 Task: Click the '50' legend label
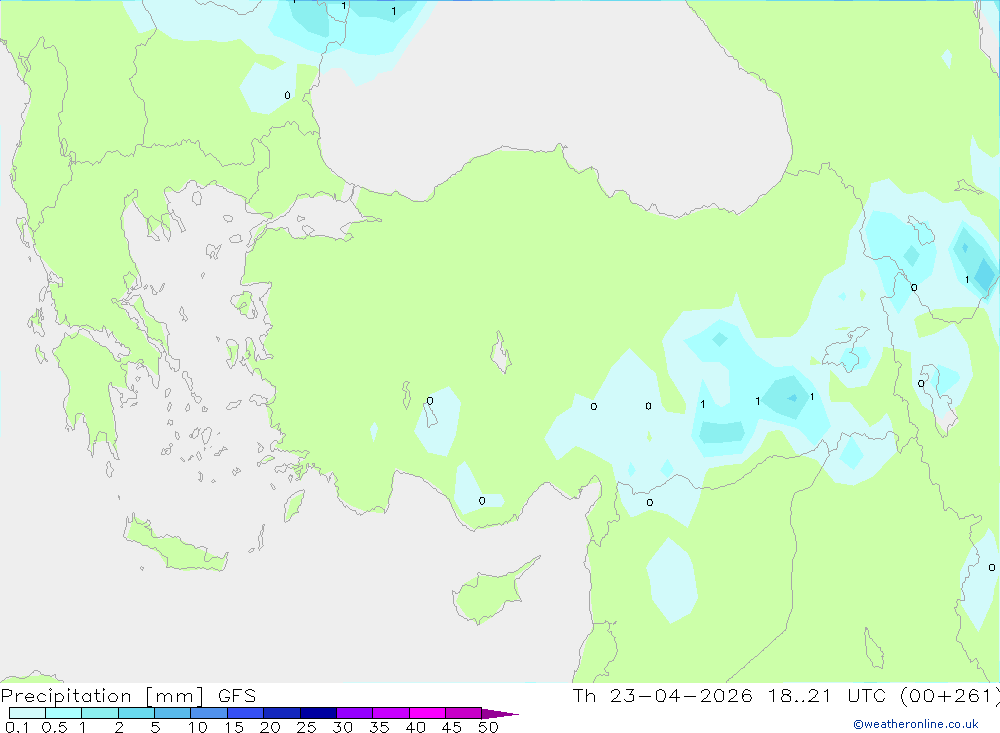(x=489, y=727)
